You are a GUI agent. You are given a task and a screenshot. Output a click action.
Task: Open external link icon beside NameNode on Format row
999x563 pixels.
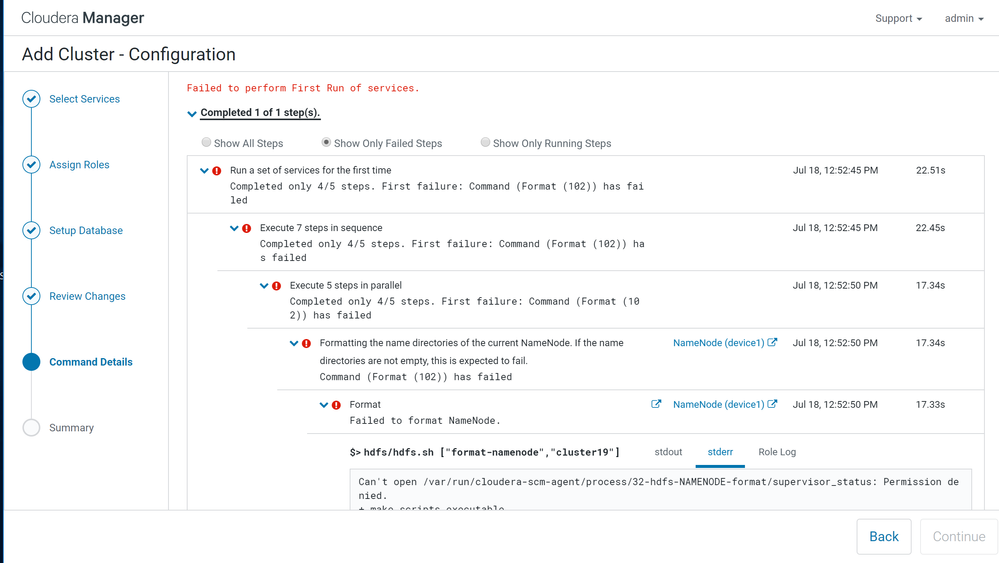(x=773, y=405)
